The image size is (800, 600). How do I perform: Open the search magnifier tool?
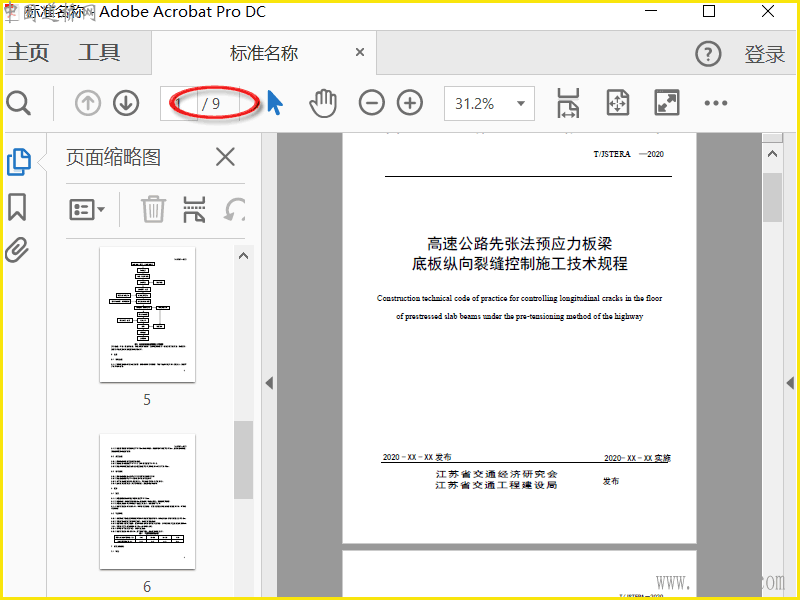[x=19, y=104]
